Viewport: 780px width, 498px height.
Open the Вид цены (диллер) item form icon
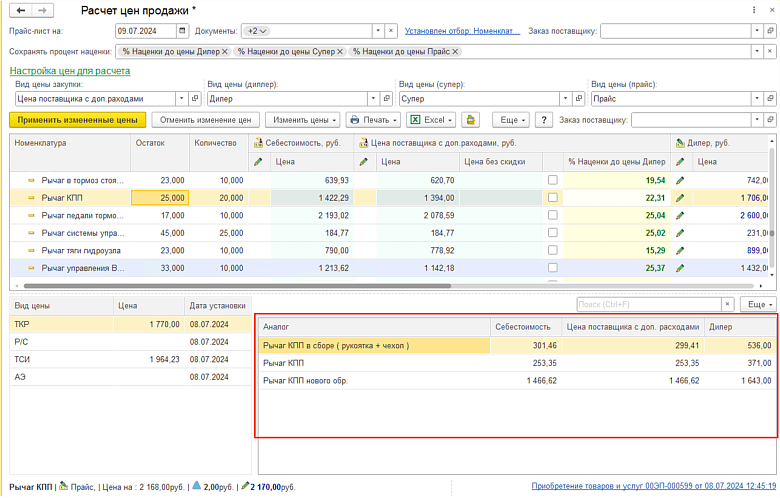(x=387, y=99)
